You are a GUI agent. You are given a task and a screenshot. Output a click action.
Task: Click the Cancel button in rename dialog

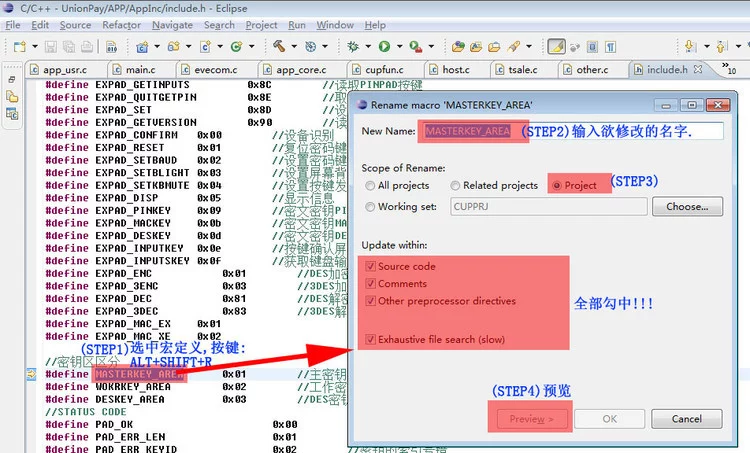tap(685, 419)
